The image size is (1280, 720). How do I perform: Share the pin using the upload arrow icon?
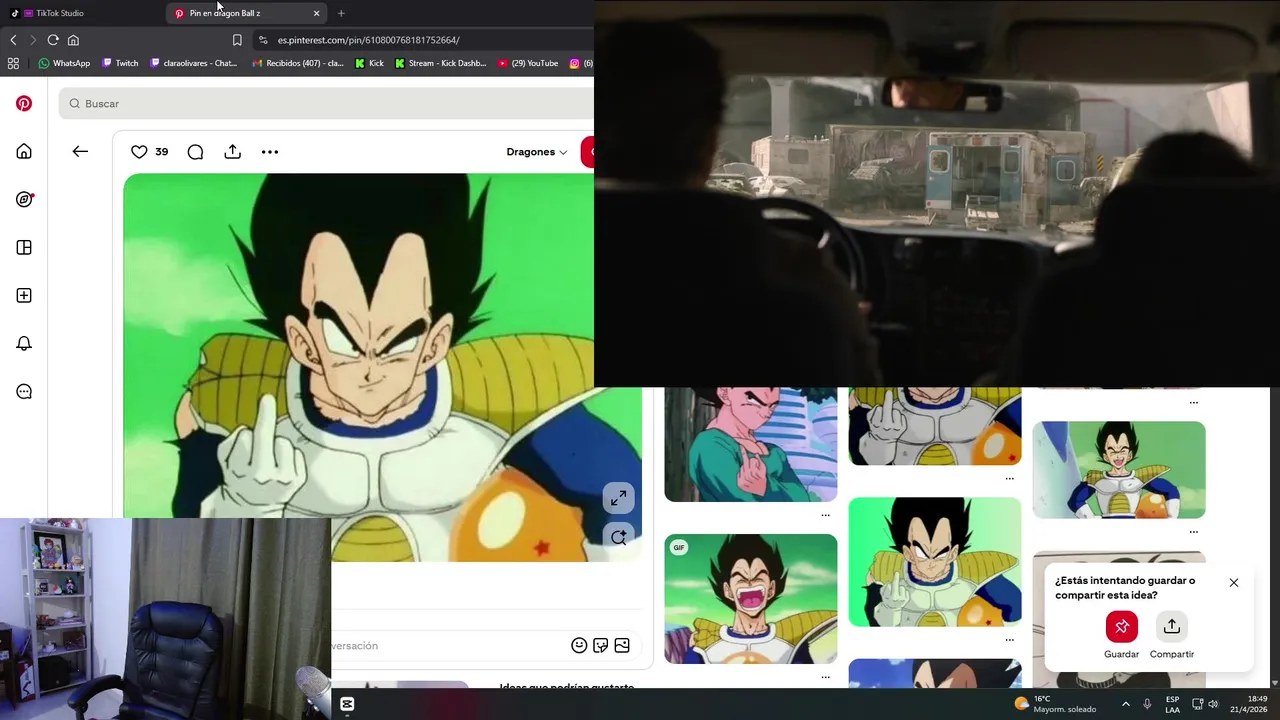(x=232, y=152)
